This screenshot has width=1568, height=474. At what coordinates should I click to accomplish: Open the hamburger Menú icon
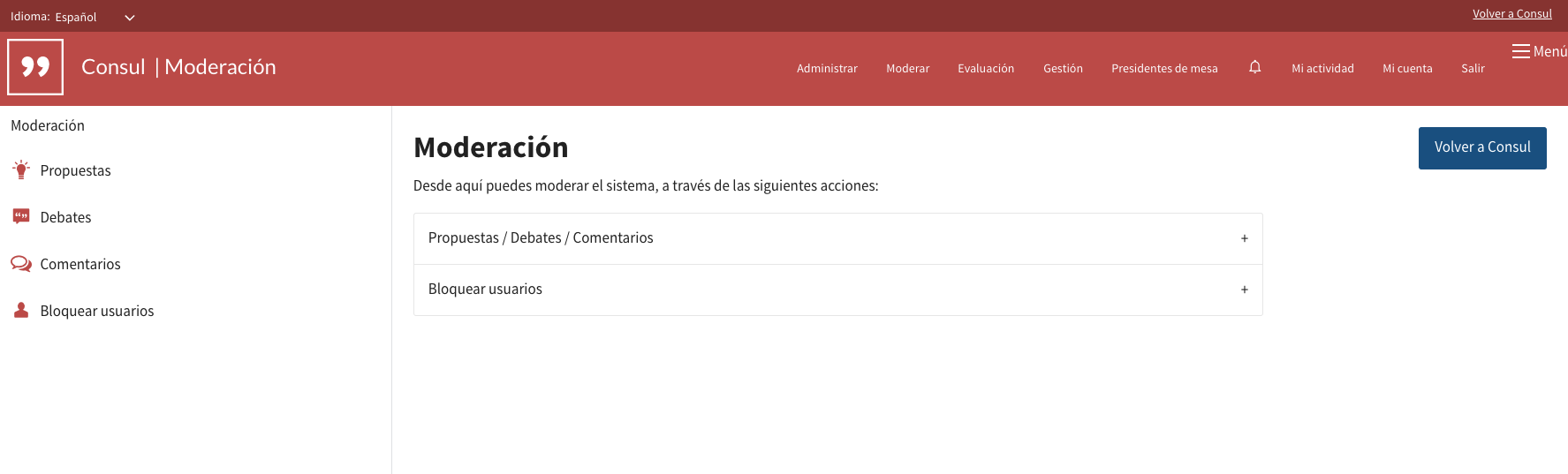pyautogui.click(x=1520, y=51)
